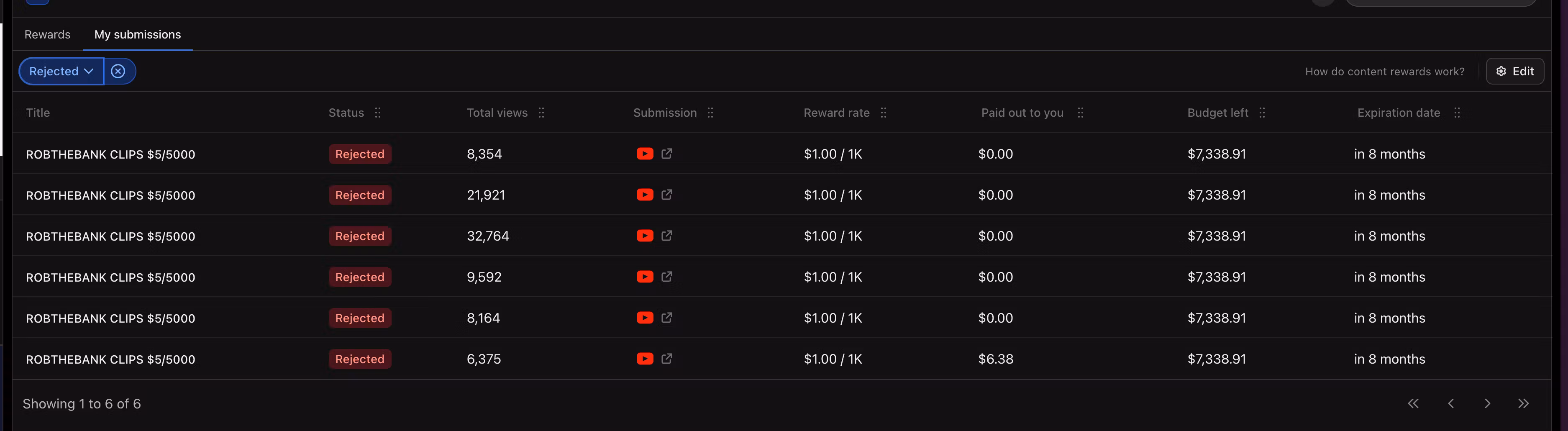Click YouTube icon in 32,764 views row
1568x431 pixels.
pyautogui.click(x=645, y=236)
